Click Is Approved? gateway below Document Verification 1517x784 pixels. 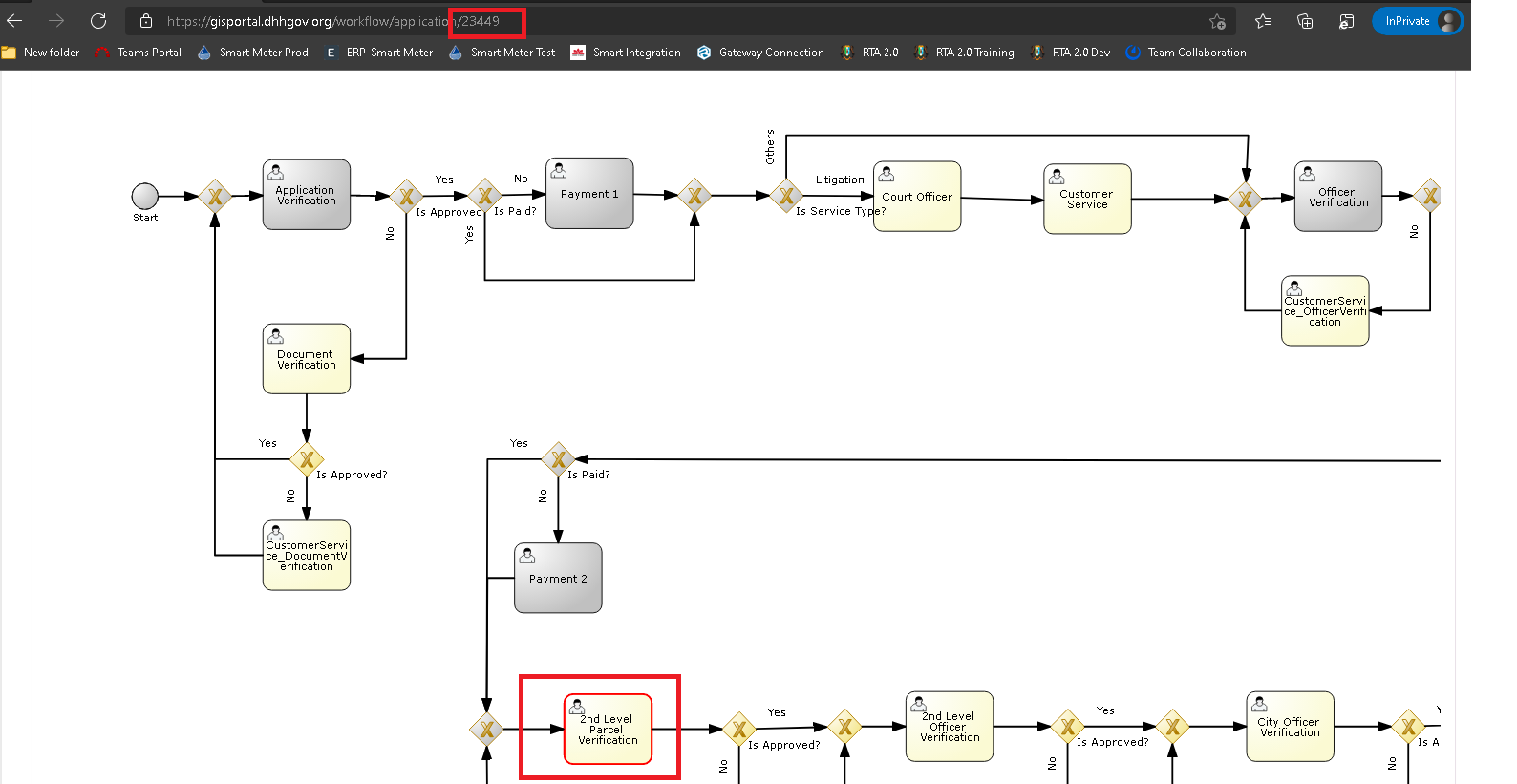(307, 459)
